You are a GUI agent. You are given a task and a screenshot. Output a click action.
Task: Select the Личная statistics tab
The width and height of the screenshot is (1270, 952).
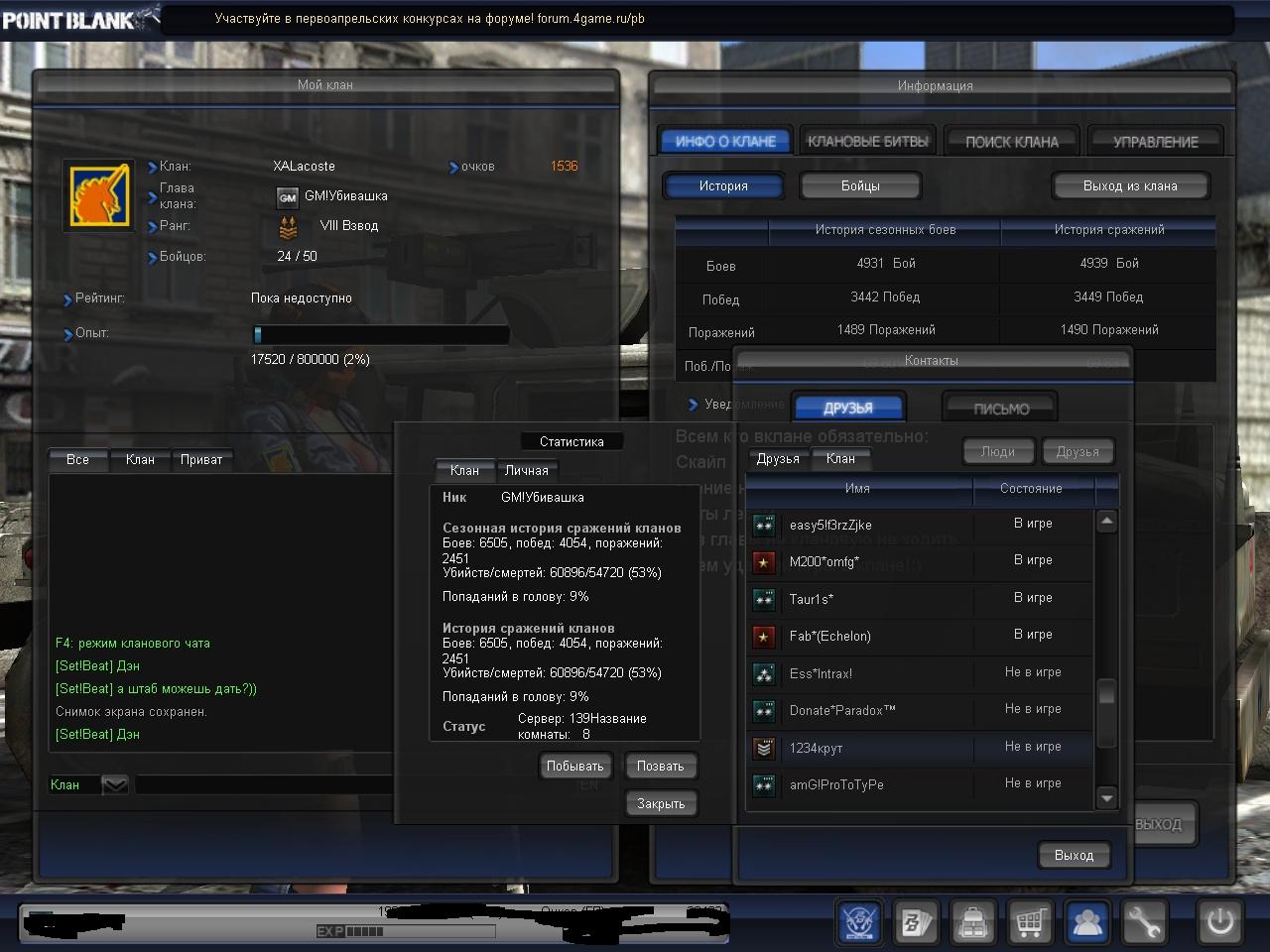pos(526,470)
